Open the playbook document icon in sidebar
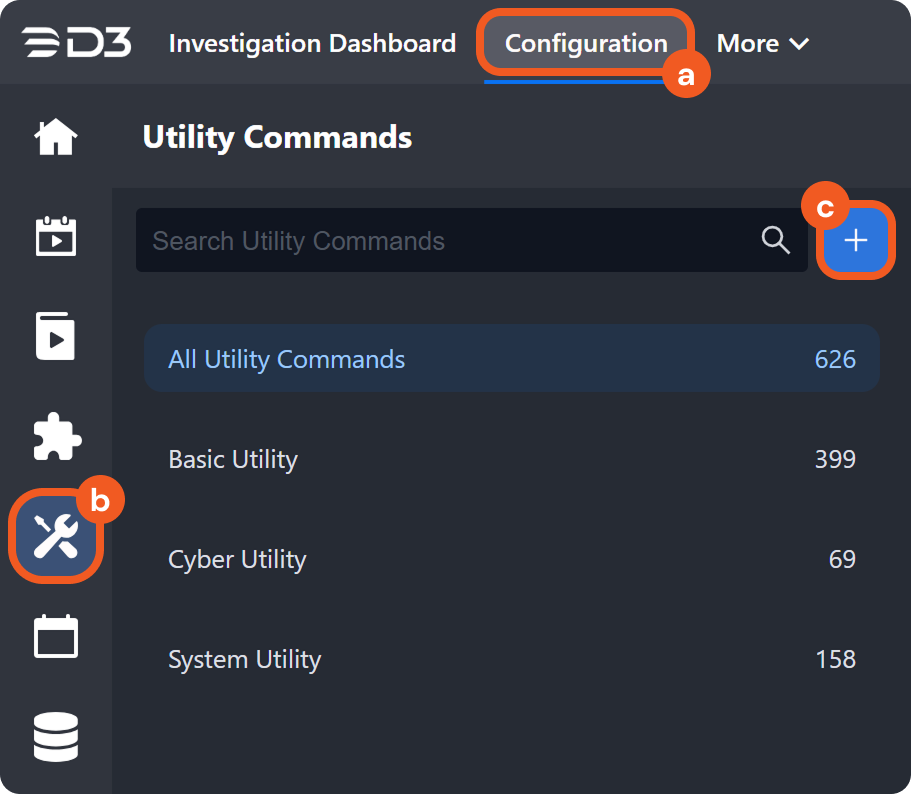The height and width of the screenshot is (794, 911). click(56, 337)
